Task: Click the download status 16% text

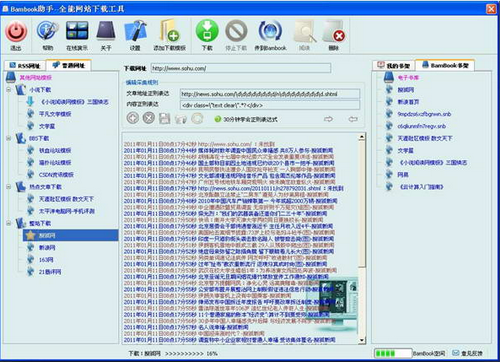Action: pyautogui.click(x=212, y=353)
